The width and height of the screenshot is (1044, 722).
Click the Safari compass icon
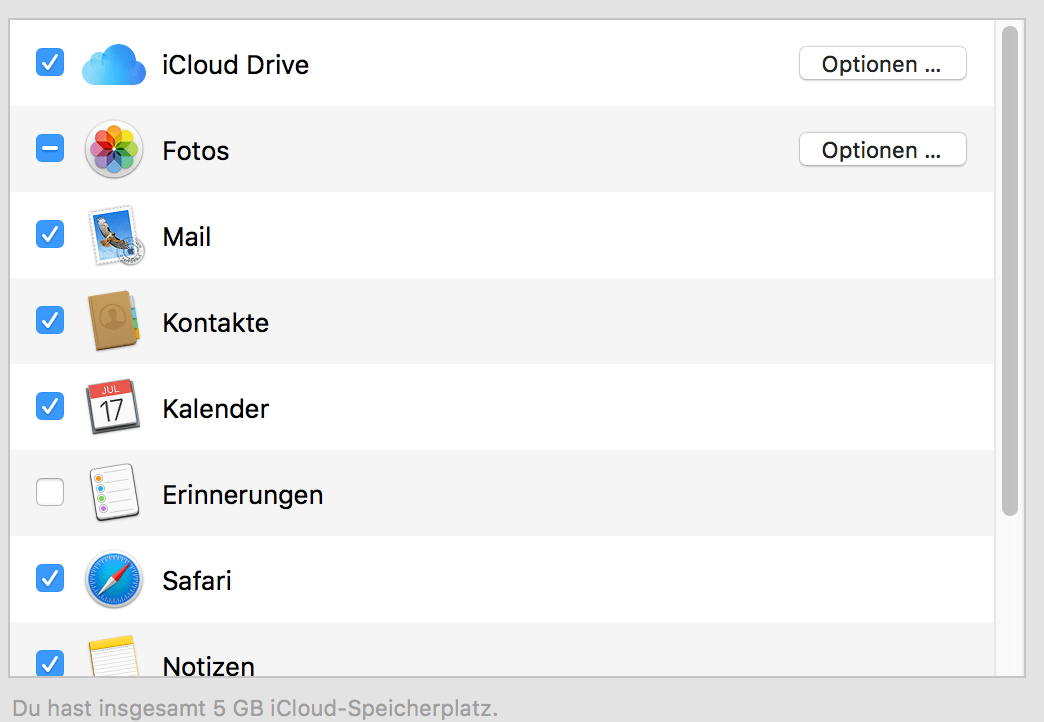[x=114, y=579]
